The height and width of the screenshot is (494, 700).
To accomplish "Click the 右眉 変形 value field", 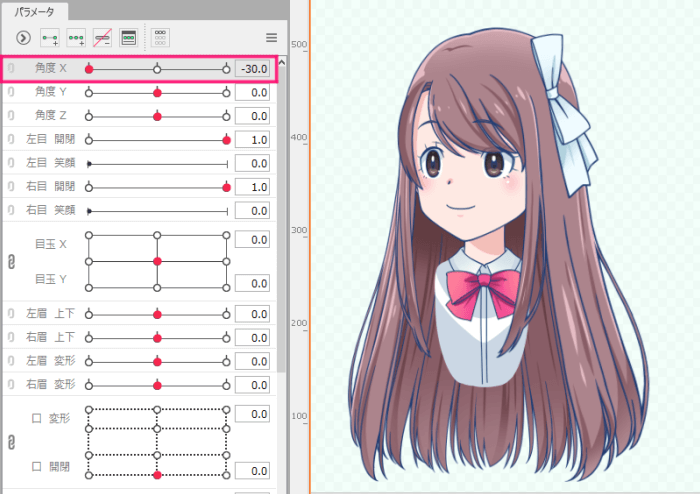I will [253, 386].
